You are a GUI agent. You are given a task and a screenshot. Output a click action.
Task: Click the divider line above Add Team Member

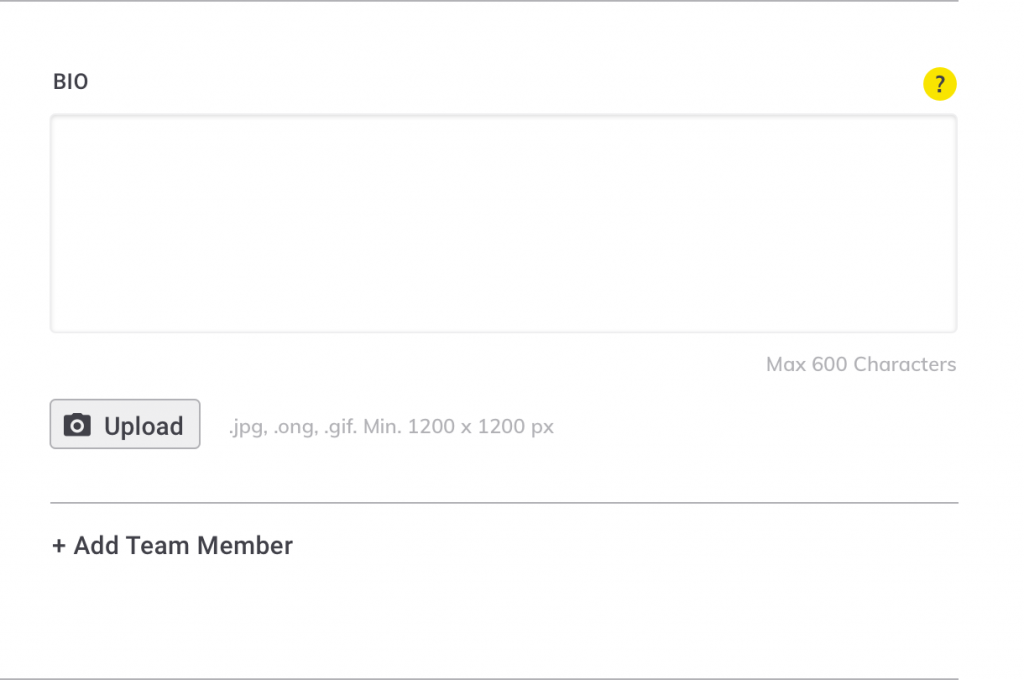[x=504, y=503]
